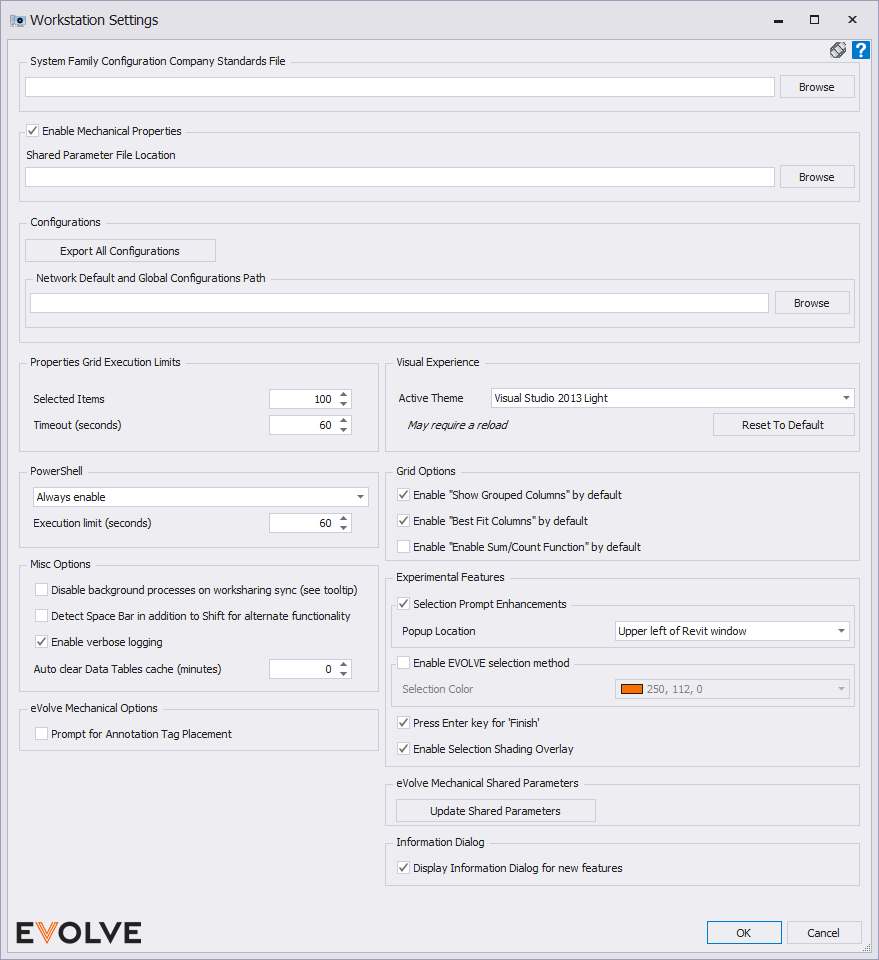
Task: Click the Update Shared Parameters button
Action: coord(495,811)
